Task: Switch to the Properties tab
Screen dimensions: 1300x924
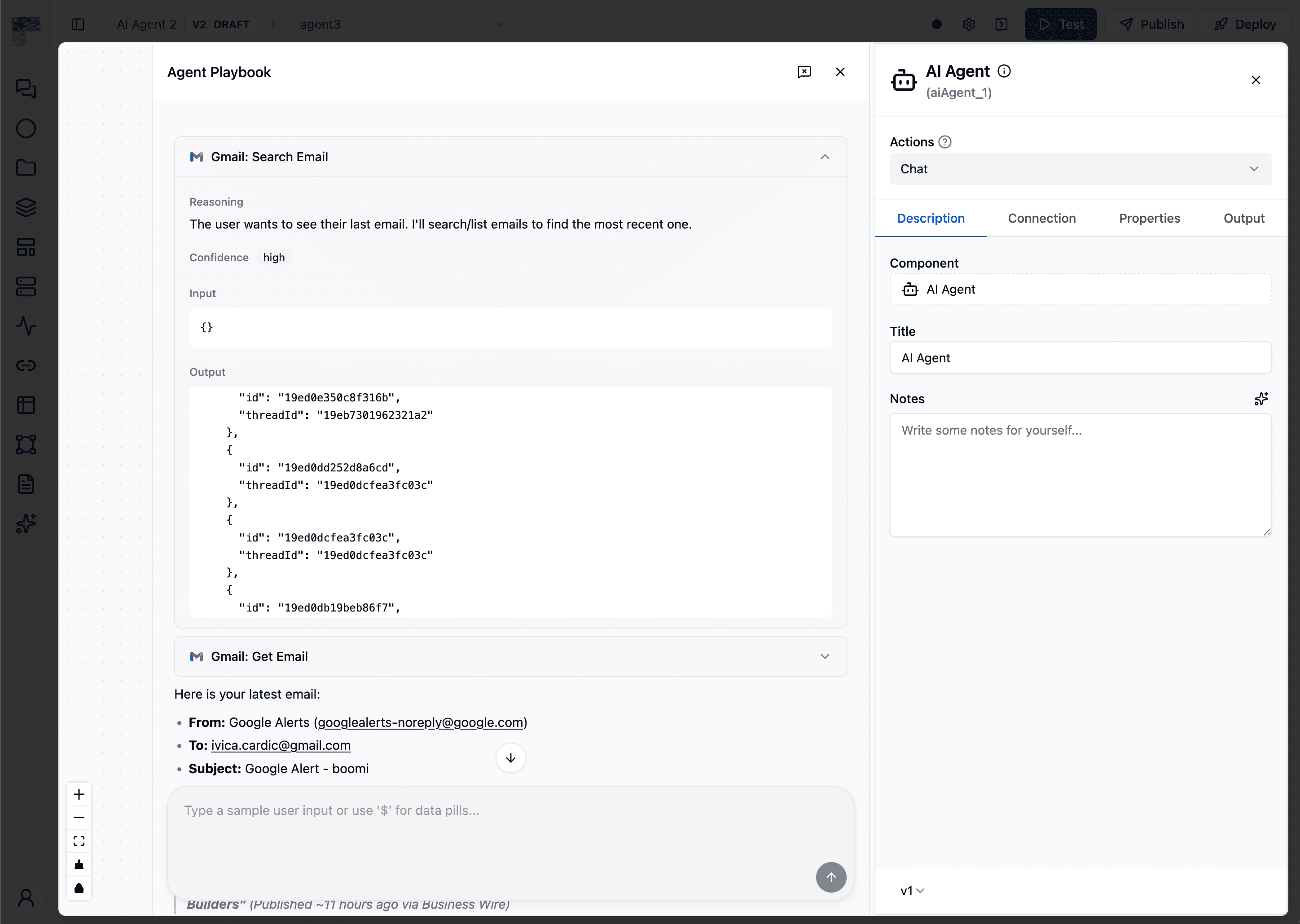Action: (1149, 219)
